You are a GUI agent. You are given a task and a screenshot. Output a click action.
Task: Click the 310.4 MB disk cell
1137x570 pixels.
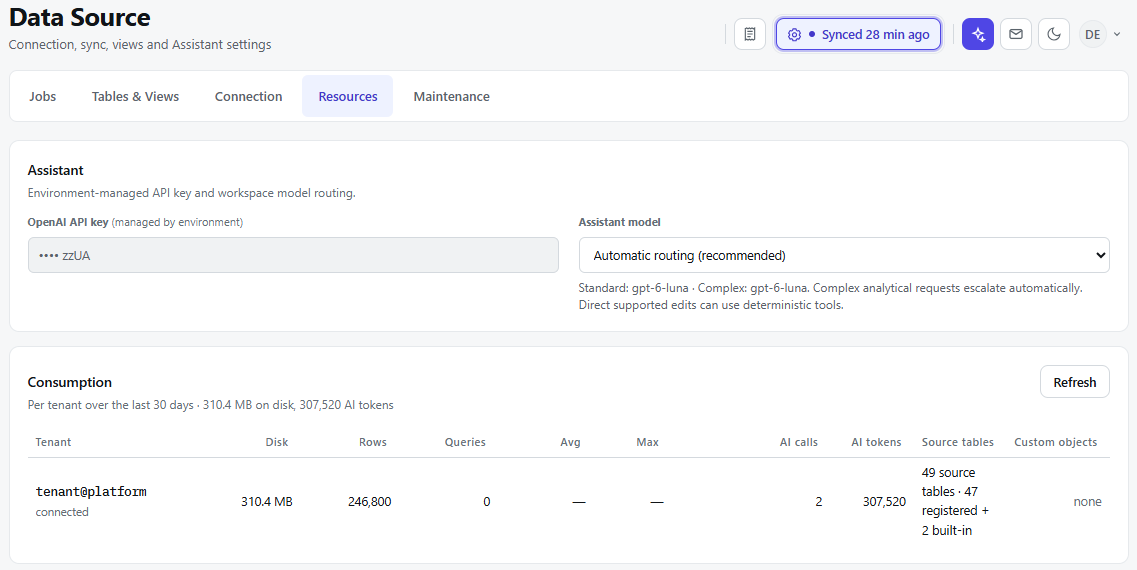(x=267, y=502)
